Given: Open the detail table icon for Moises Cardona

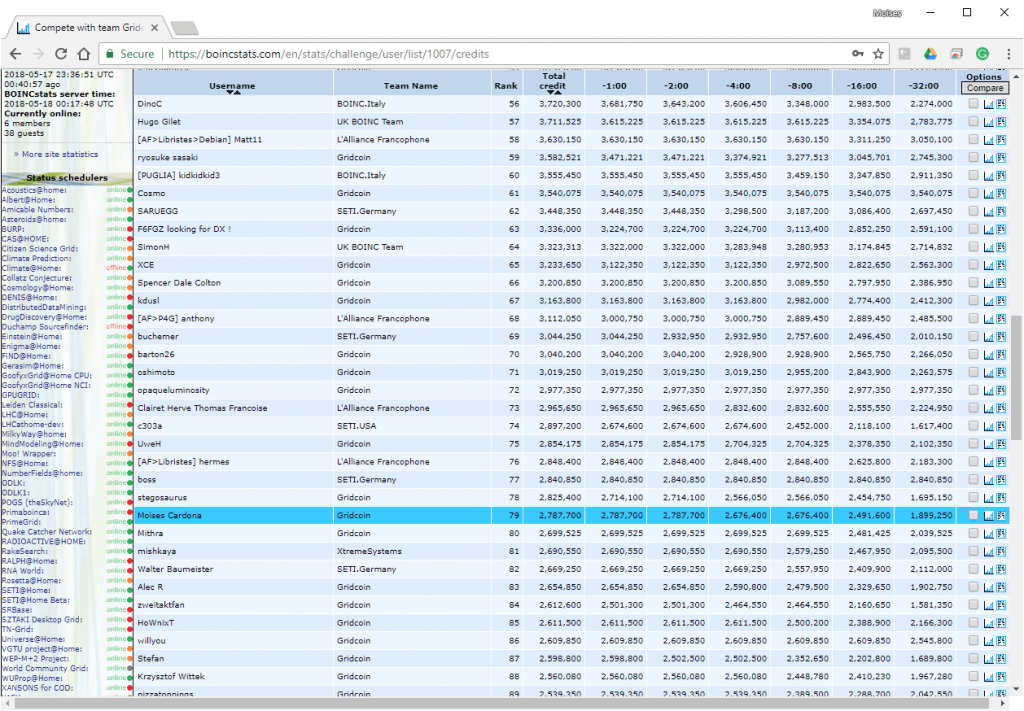Looking at the screenshot, I should tap(1001, 515).
